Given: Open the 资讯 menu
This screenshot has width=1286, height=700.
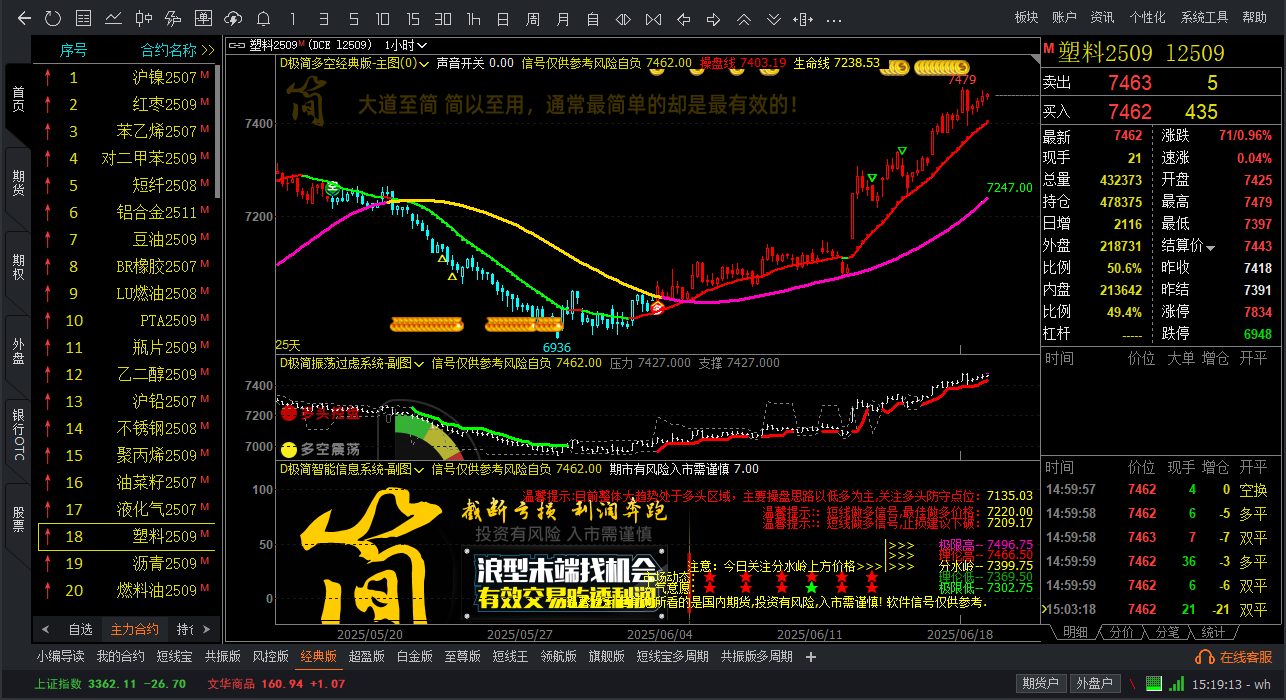Looking at the screenshot, I should [x=1103, y=17].
